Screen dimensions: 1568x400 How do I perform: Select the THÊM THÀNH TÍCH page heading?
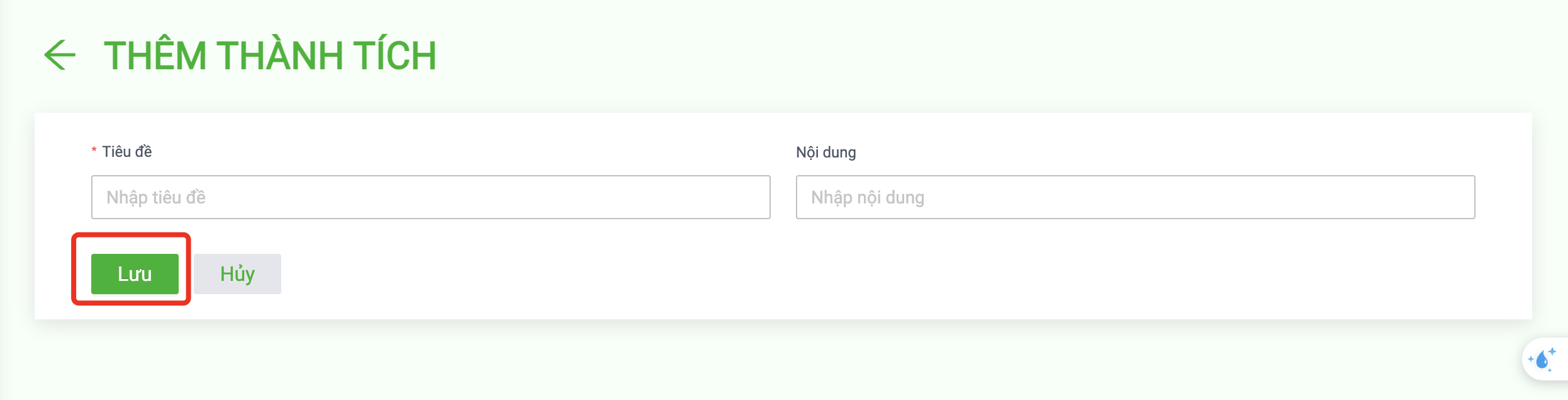pyautogui.click(x=270, y=55)
